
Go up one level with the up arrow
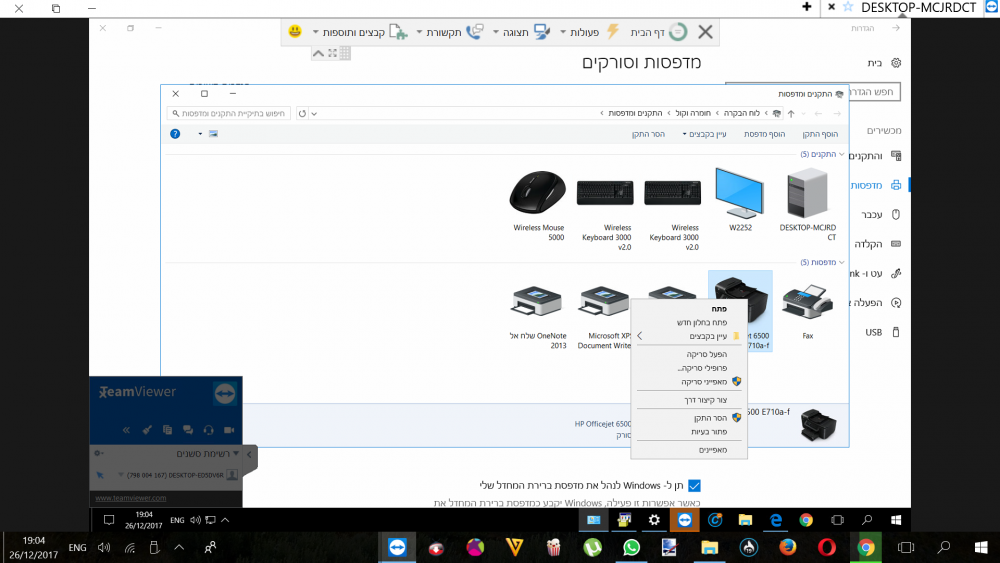click(791, 113)
